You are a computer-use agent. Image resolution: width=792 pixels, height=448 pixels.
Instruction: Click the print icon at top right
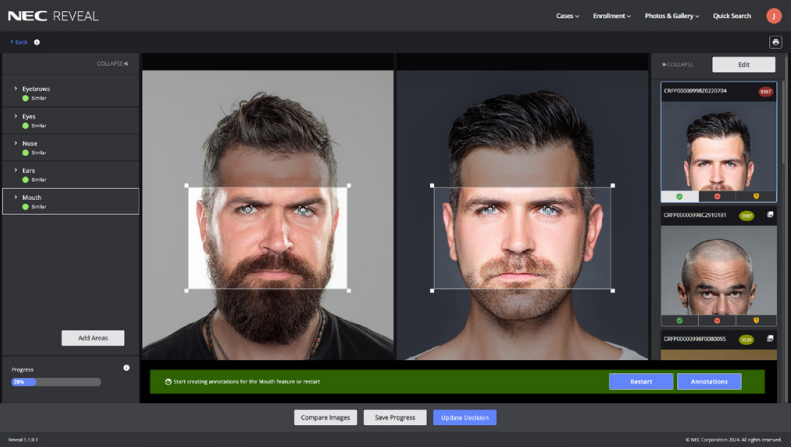(x=775, y=42)
